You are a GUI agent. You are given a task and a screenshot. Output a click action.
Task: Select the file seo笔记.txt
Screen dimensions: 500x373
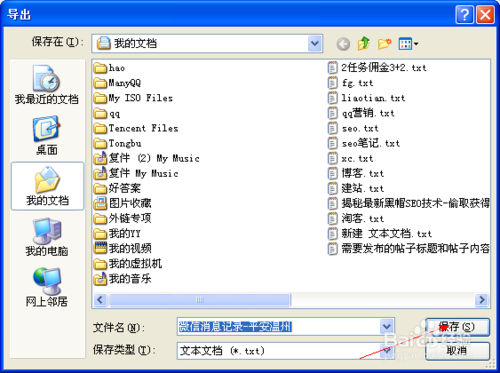364,143
